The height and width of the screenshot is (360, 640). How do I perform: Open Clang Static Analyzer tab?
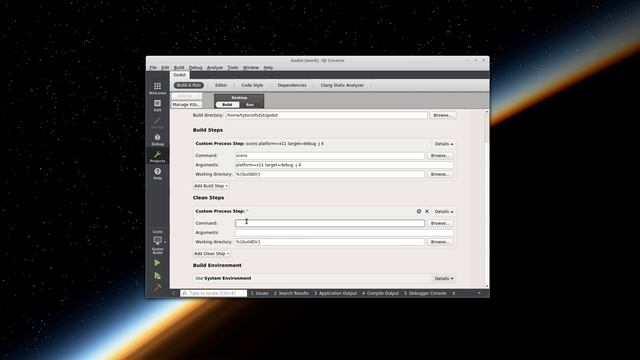tap(342, 85)
